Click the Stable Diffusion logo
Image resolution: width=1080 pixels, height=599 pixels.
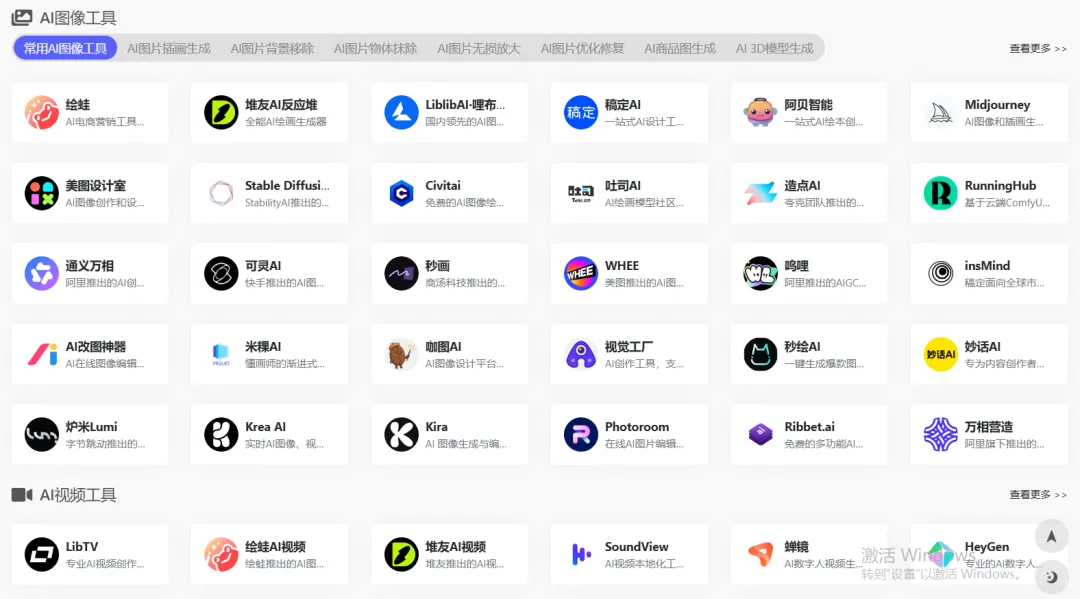pos(221,193)
